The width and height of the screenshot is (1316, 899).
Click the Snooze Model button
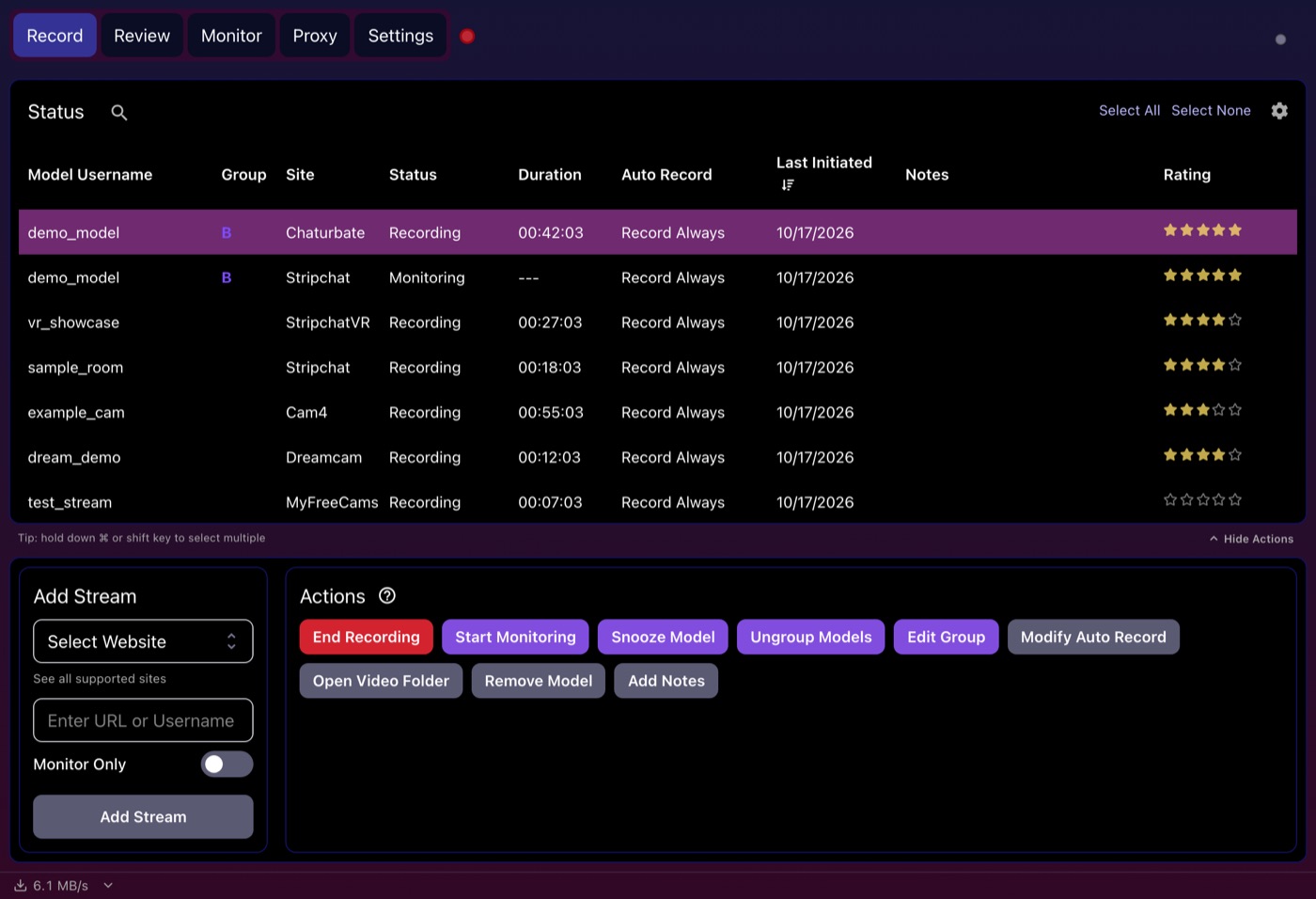point(663,637)
